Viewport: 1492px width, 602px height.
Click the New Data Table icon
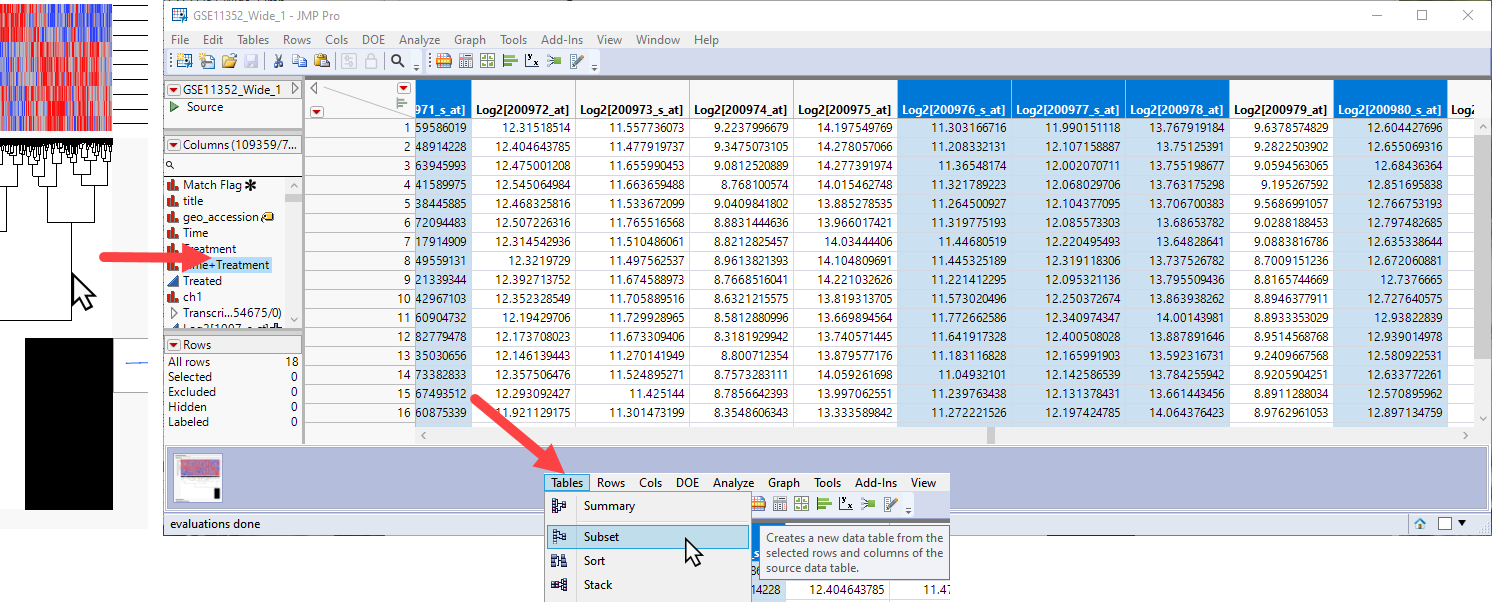tap(184, 61)
